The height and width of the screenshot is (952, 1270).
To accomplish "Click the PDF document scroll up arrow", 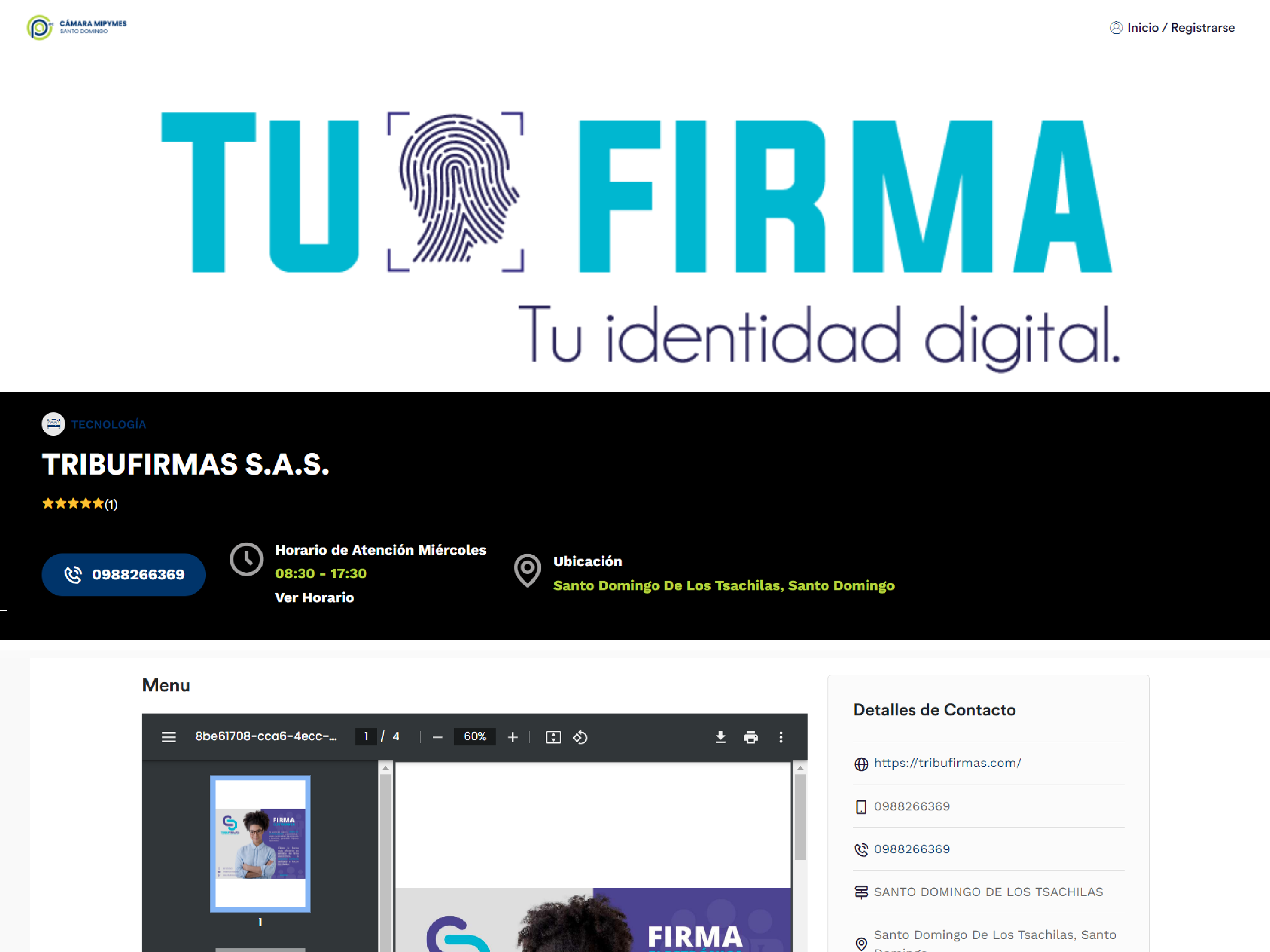I will pyautogui.click(x=800, y=768).
